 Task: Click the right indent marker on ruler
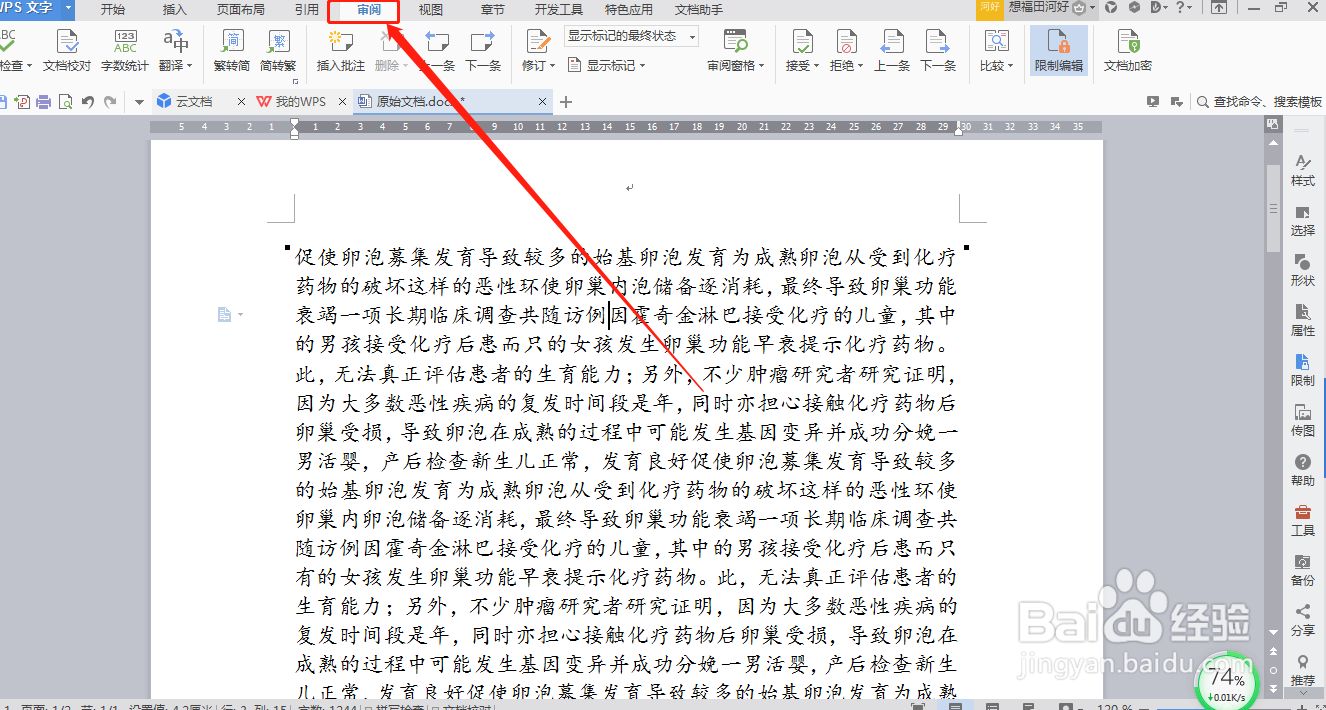pos(960,130)
